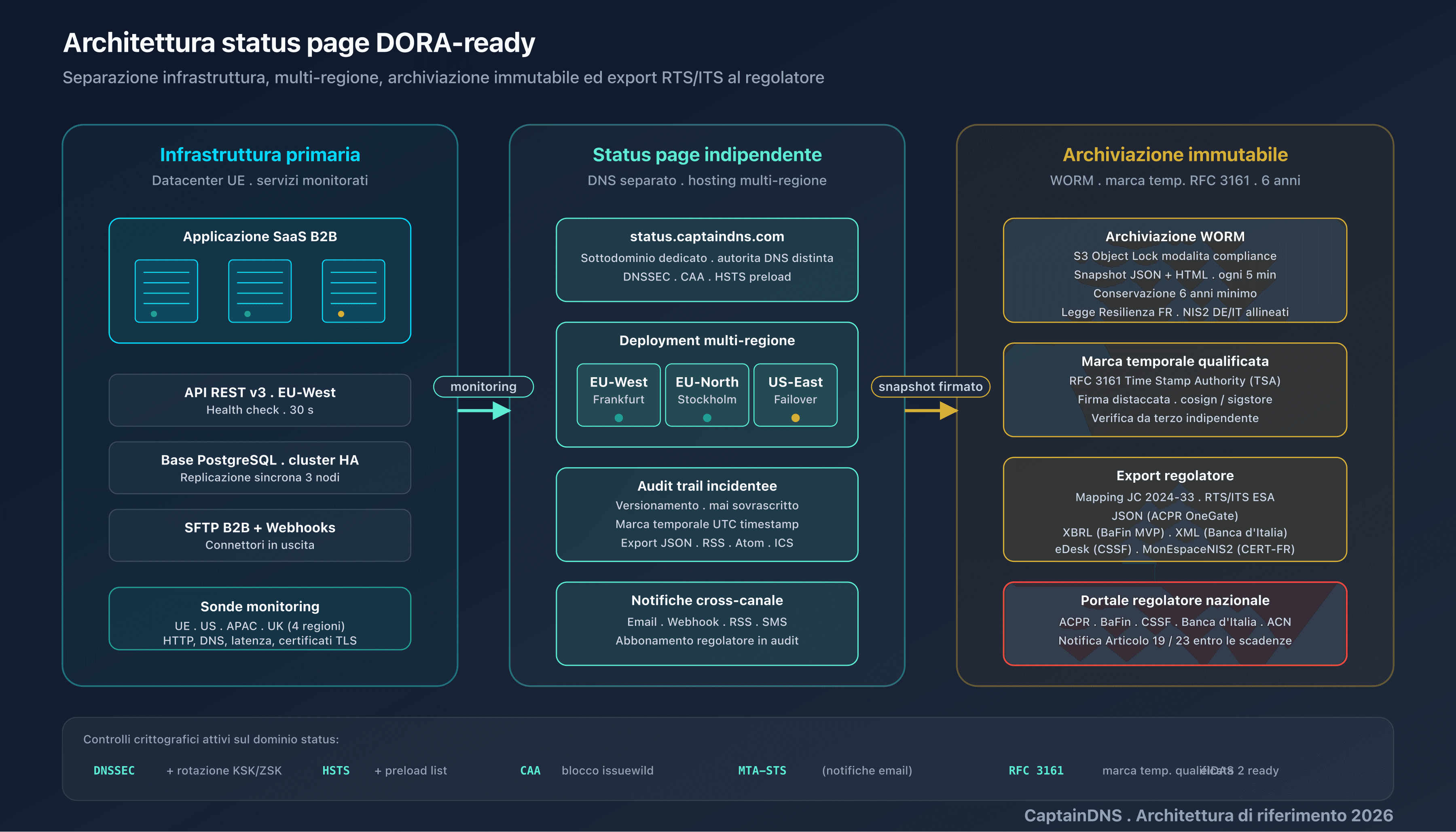Open the US-East Failover region card

tap(795, 395)
